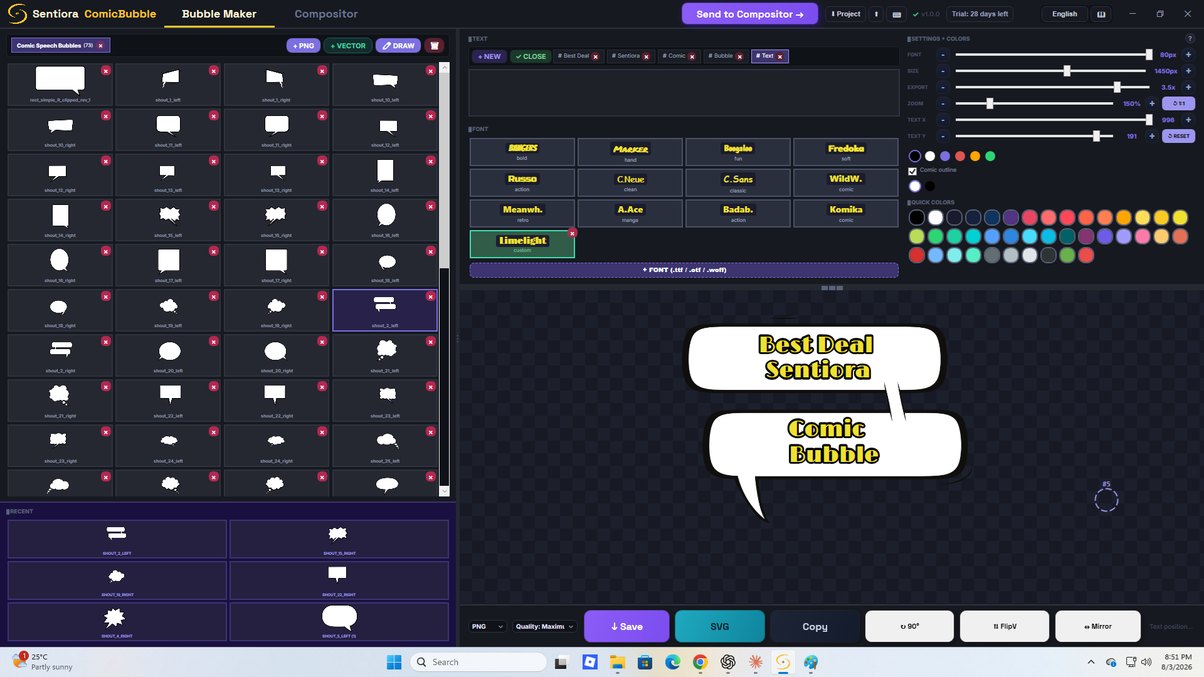Click the + PNG import button
The image size is (1204, 677).
click(303, 45)
